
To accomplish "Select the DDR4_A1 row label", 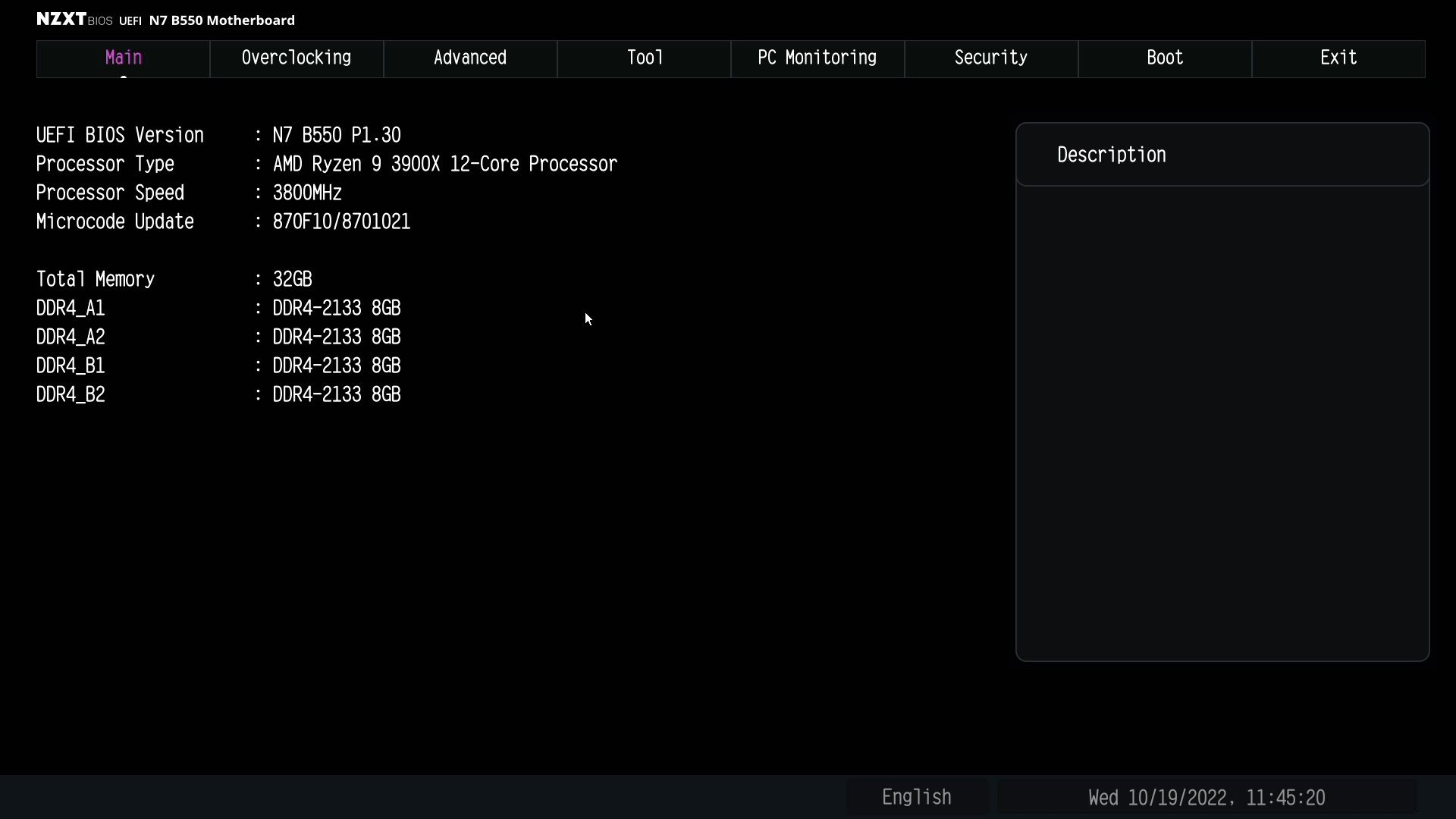I will 71,308.
